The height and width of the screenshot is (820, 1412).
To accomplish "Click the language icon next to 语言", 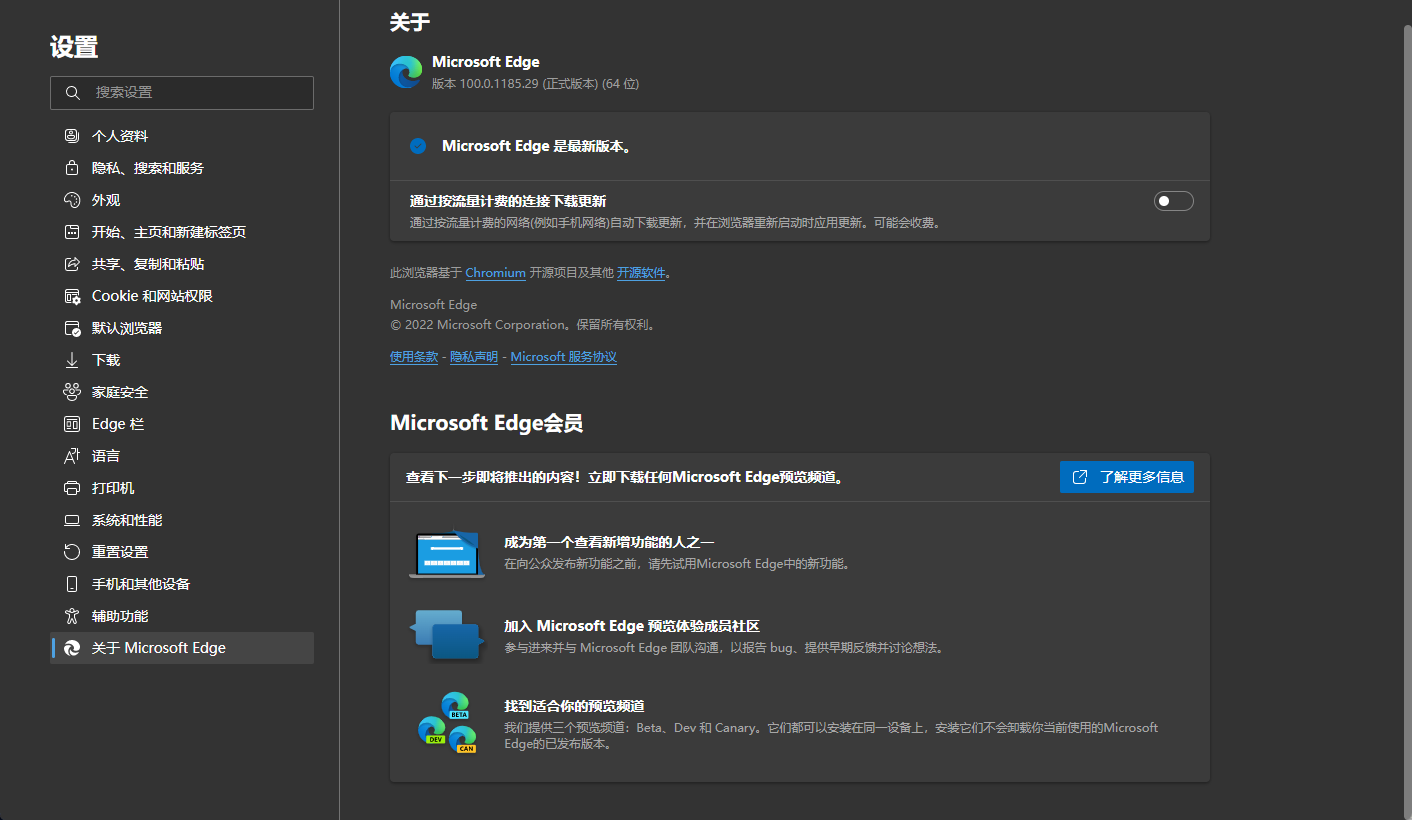I will [72, 456].
